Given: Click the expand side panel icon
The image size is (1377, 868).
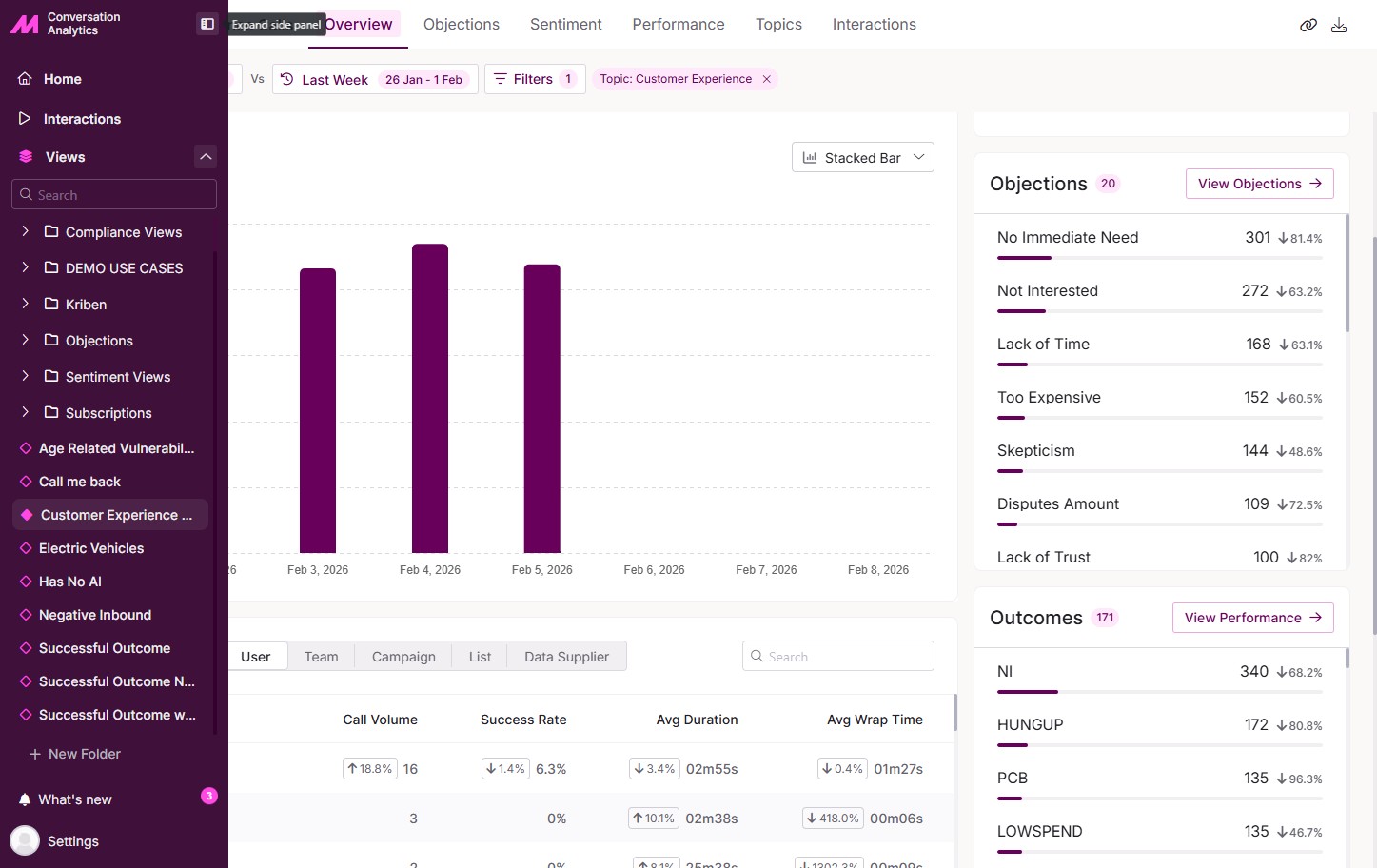Looking at the screenshot, I should click(207, 24).
